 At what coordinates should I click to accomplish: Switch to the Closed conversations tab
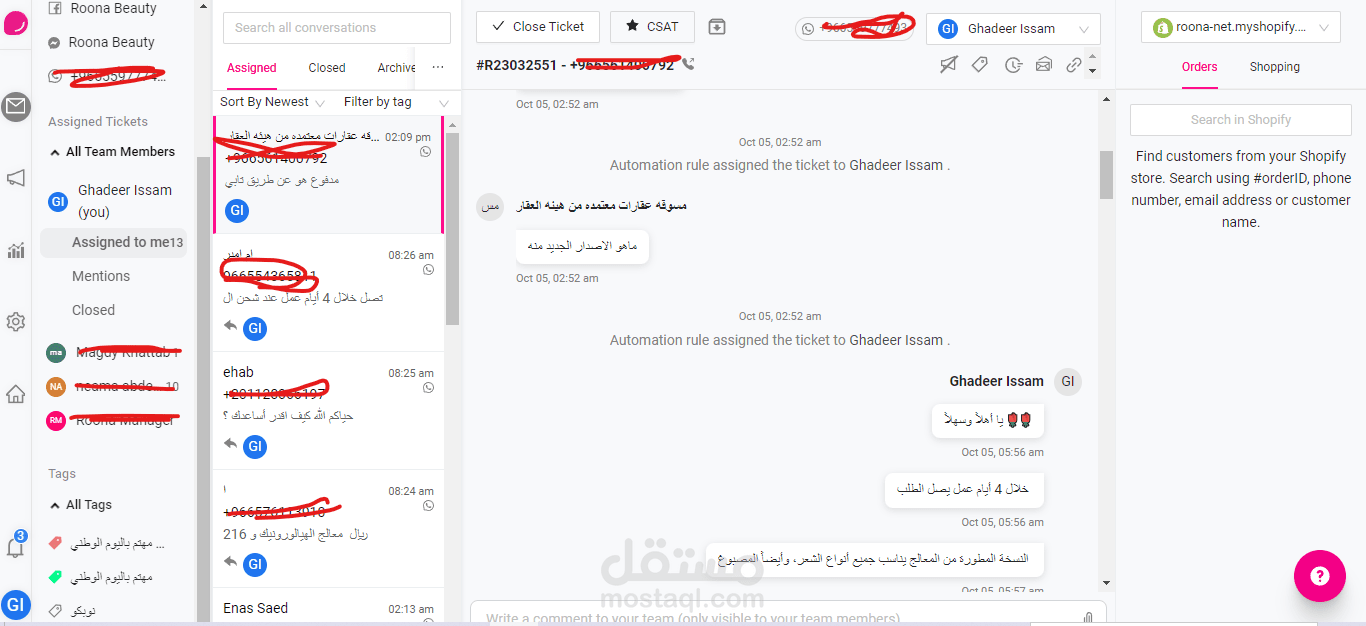327,68
